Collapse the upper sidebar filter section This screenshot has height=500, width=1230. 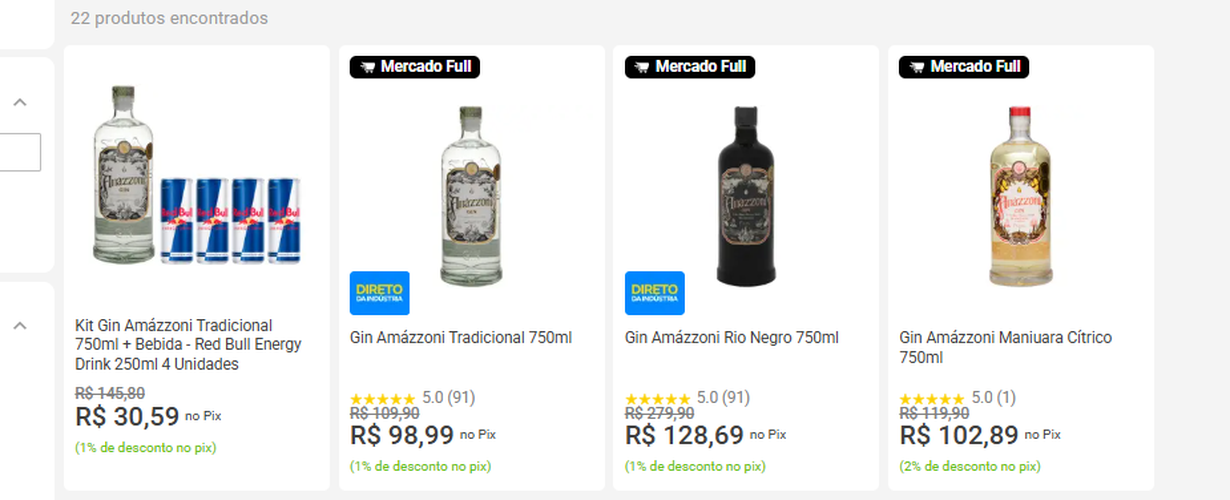pyautogui.click(x=19, y=102)
